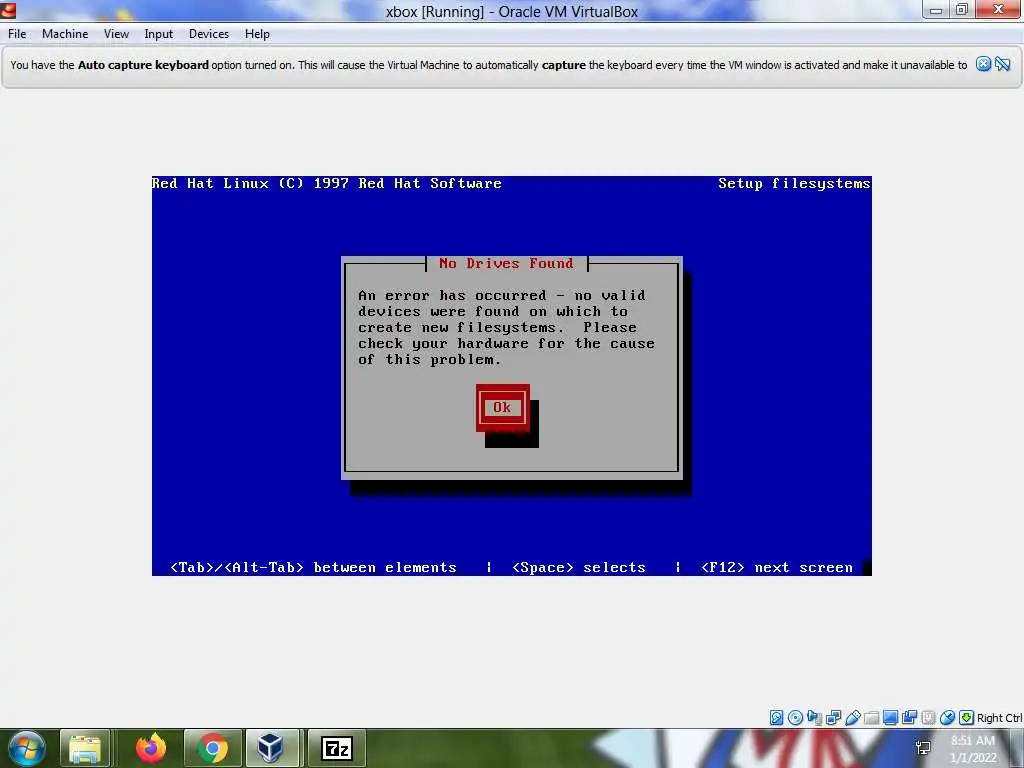Launch Firefox from taskbar
The width and height of the screenshot is (1024, 768).
pos(151,748)
